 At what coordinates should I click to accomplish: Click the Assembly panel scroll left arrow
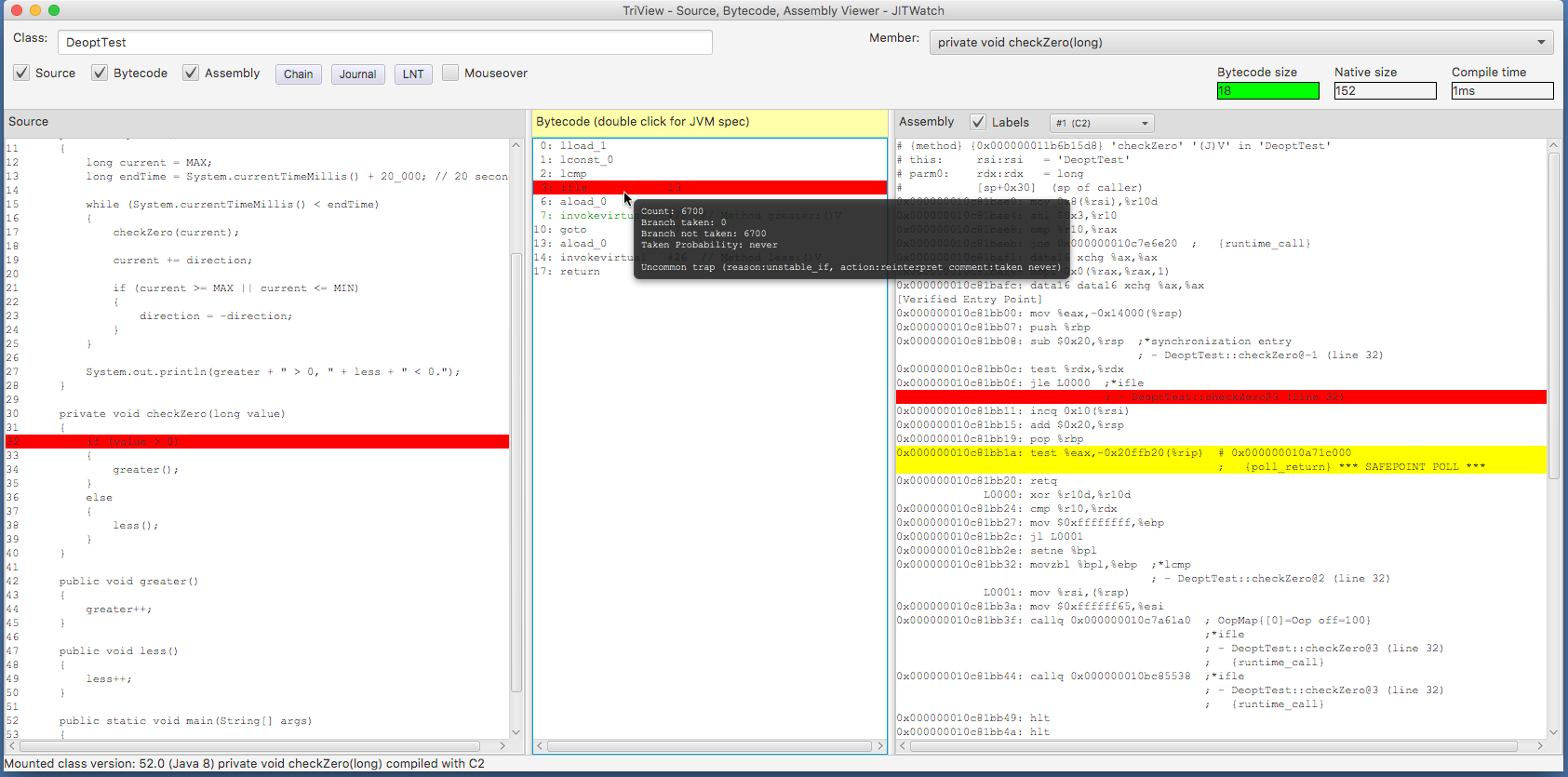[903, 746]
